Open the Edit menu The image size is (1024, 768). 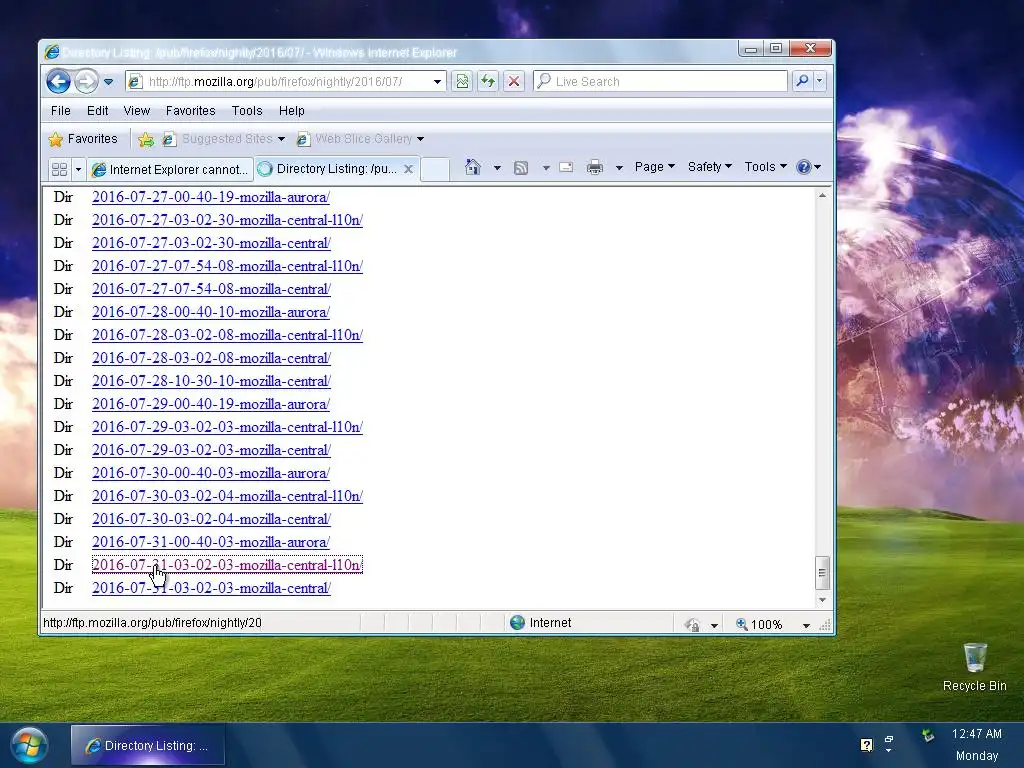point(97,111)
